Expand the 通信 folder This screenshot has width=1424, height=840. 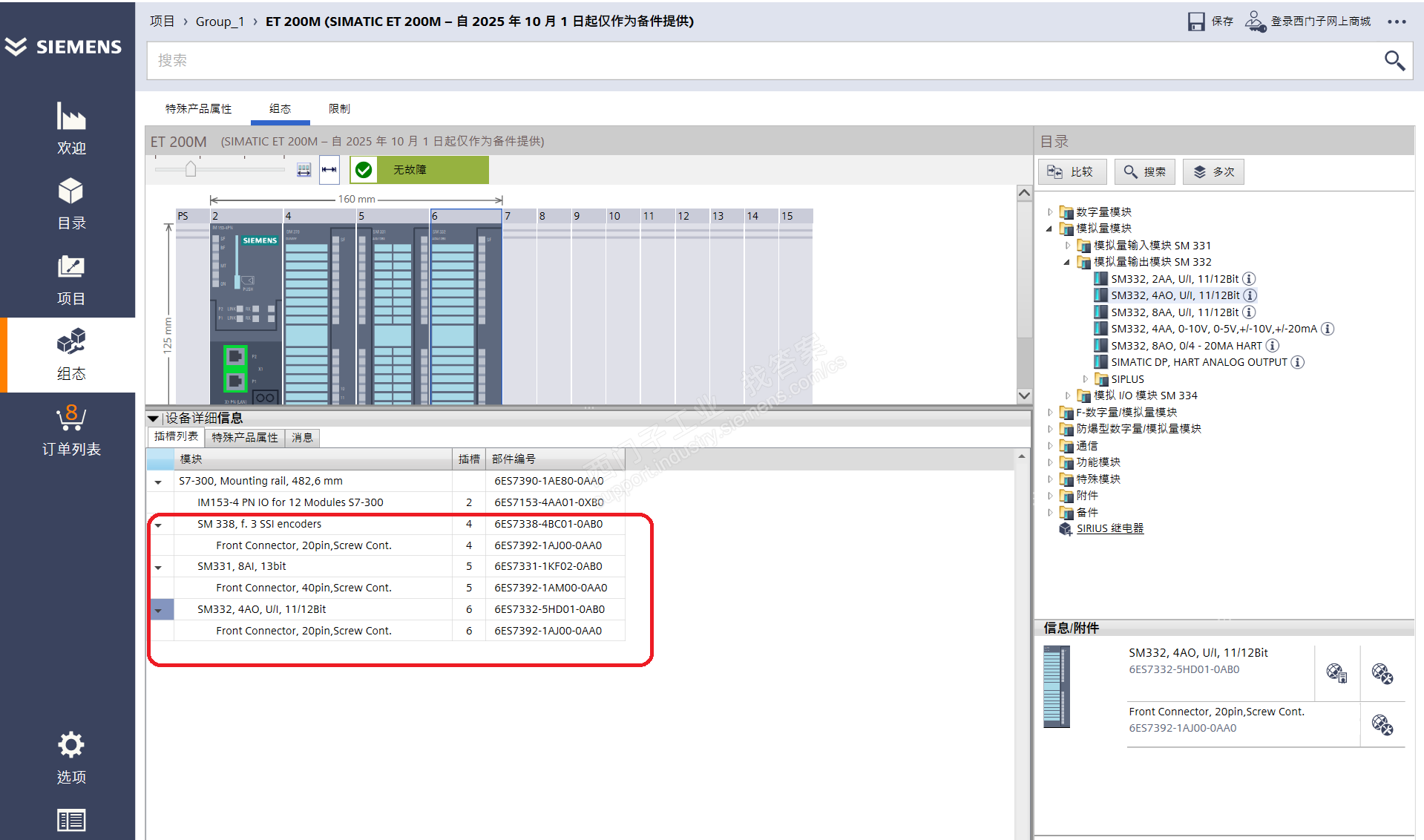pos(1050,446)
